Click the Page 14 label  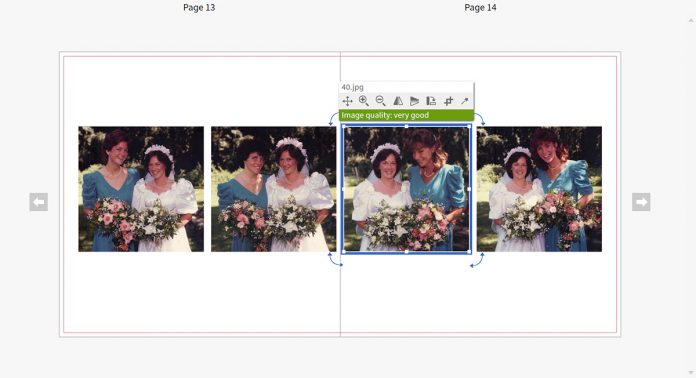(480, 8)
